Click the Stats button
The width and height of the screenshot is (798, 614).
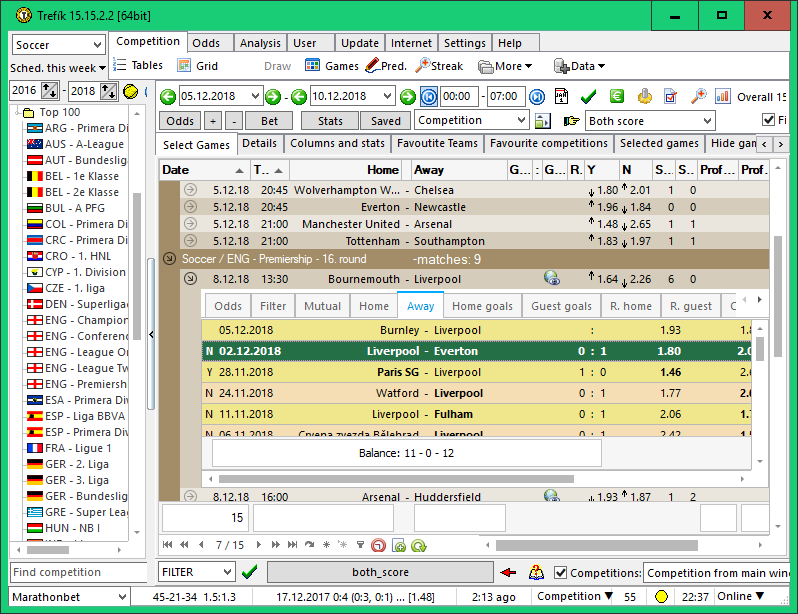[x=330, y=121]
